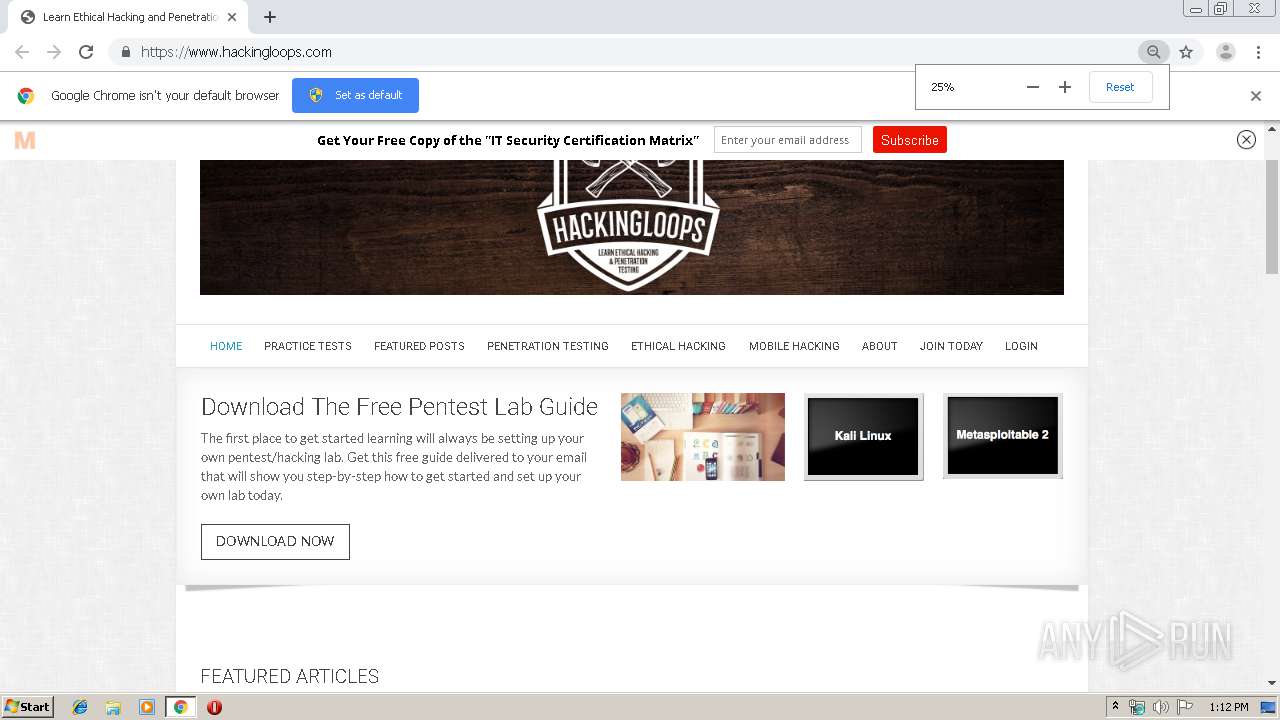Click the orange M logo on banner
The image size is (1280, 720).
click(x=25, y=140)
